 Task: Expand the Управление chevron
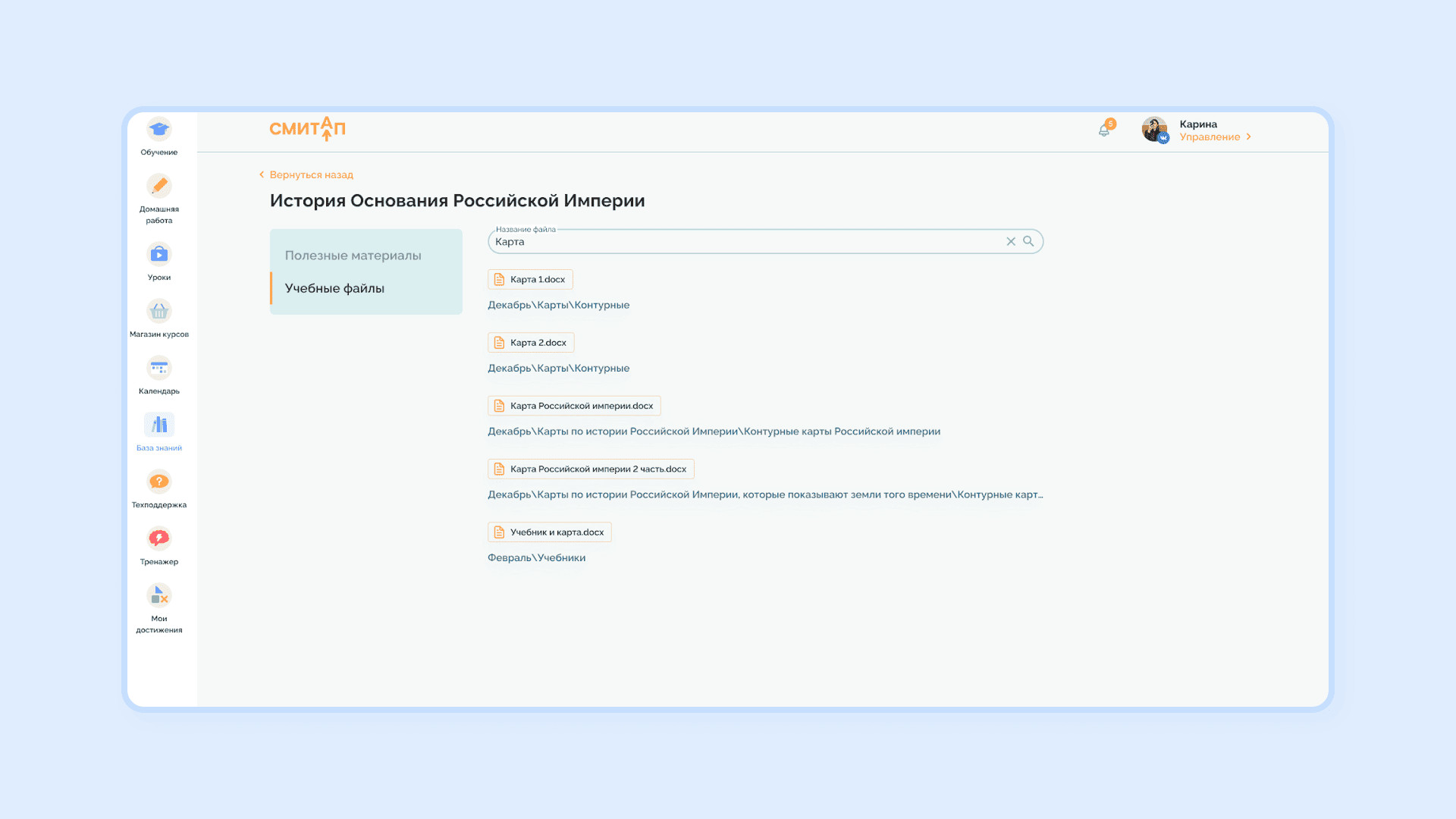click(x=1248, y=137)
